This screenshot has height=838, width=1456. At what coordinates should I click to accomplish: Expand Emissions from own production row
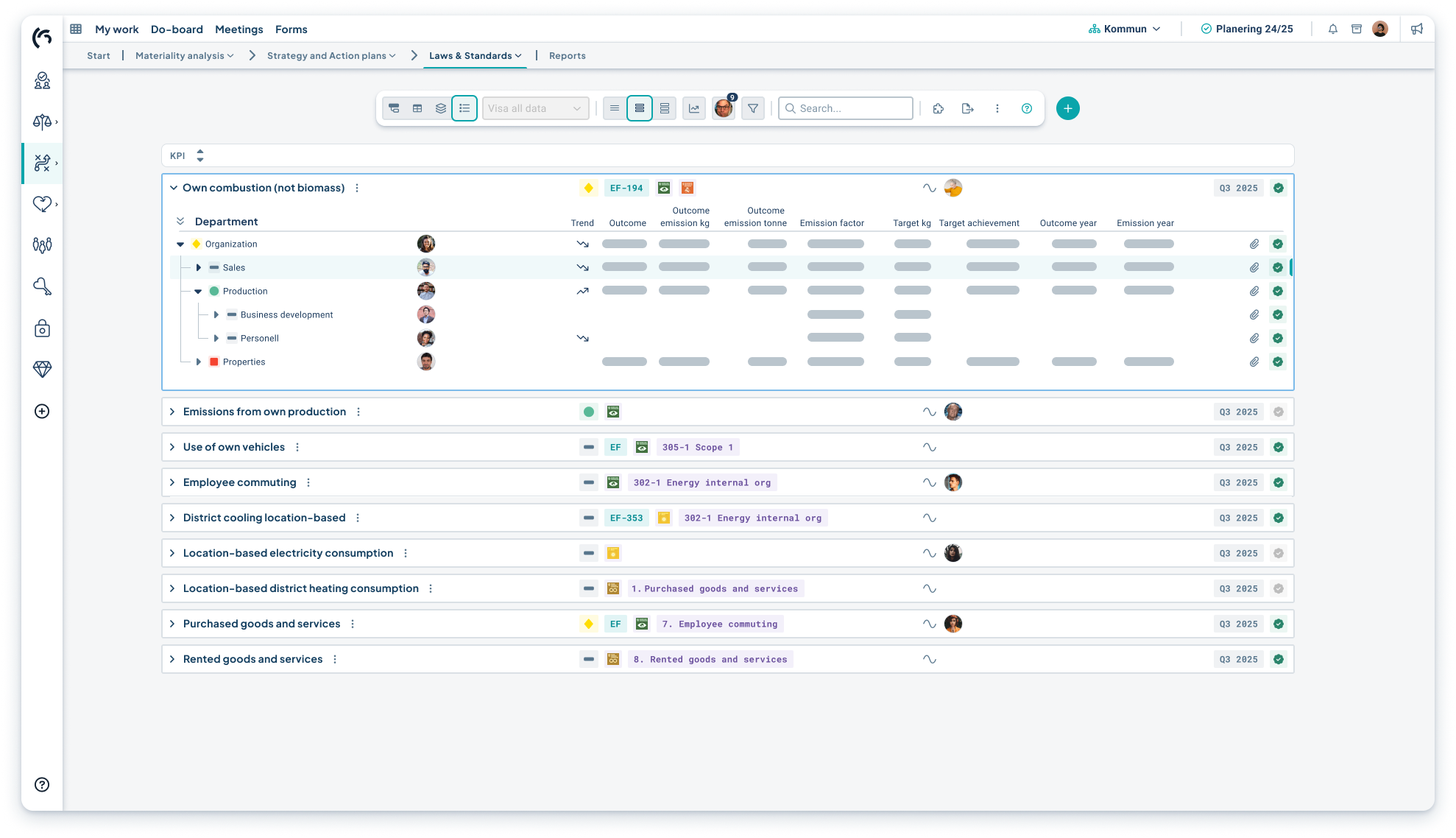(172, 412)
